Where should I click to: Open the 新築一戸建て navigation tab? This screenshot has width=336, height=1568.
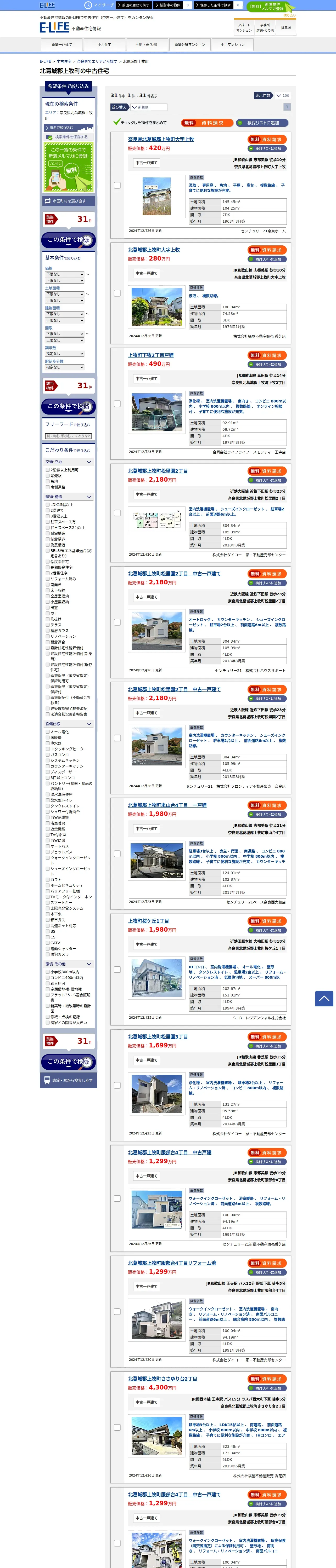[x=61, y=44]
